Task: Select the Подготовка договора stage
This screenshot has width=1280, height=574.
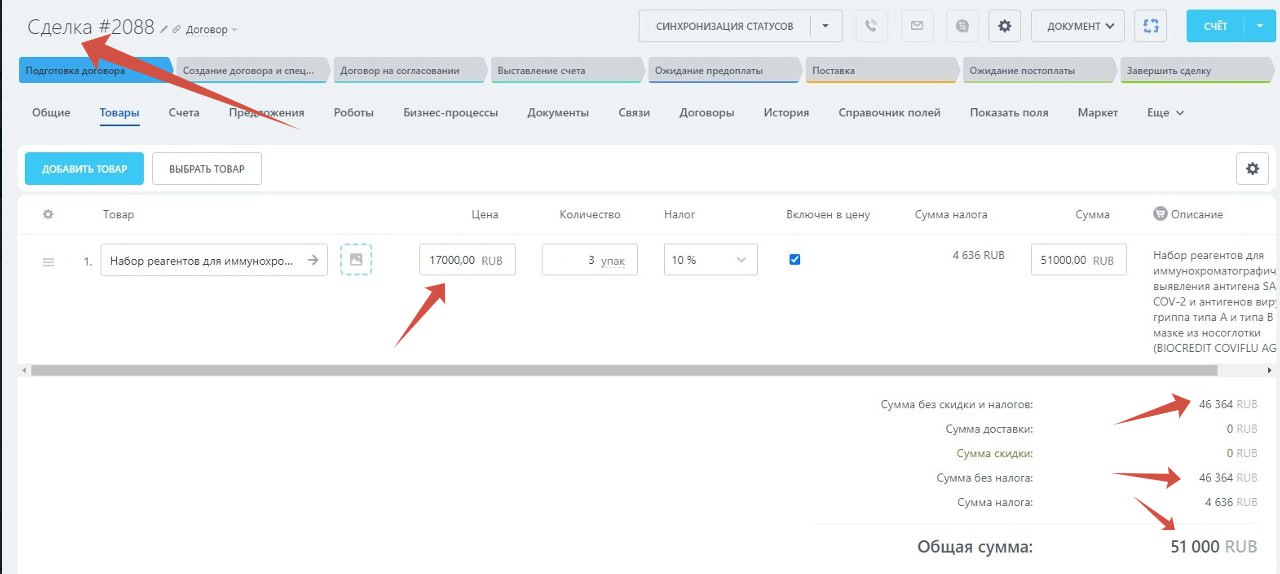Action: [95, 70]
